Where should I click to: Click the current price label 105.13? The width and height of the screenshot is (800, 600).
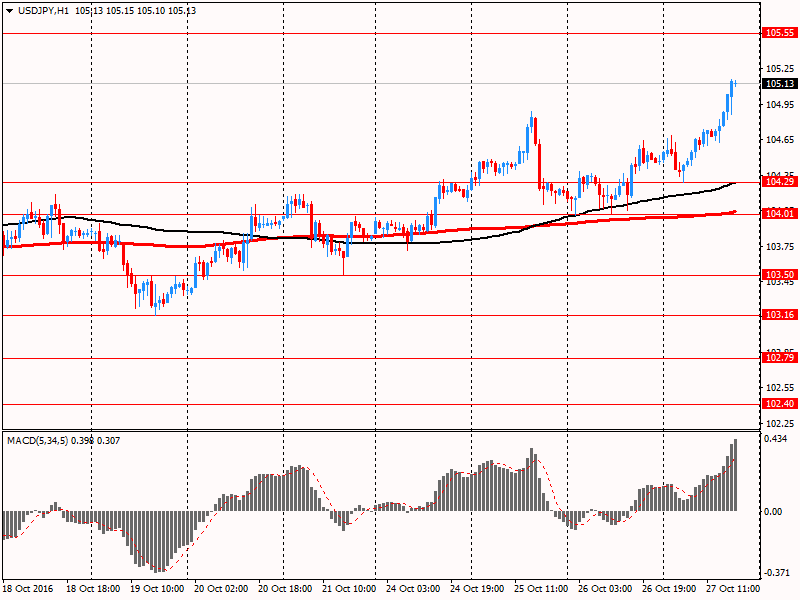tap(780, 84)
